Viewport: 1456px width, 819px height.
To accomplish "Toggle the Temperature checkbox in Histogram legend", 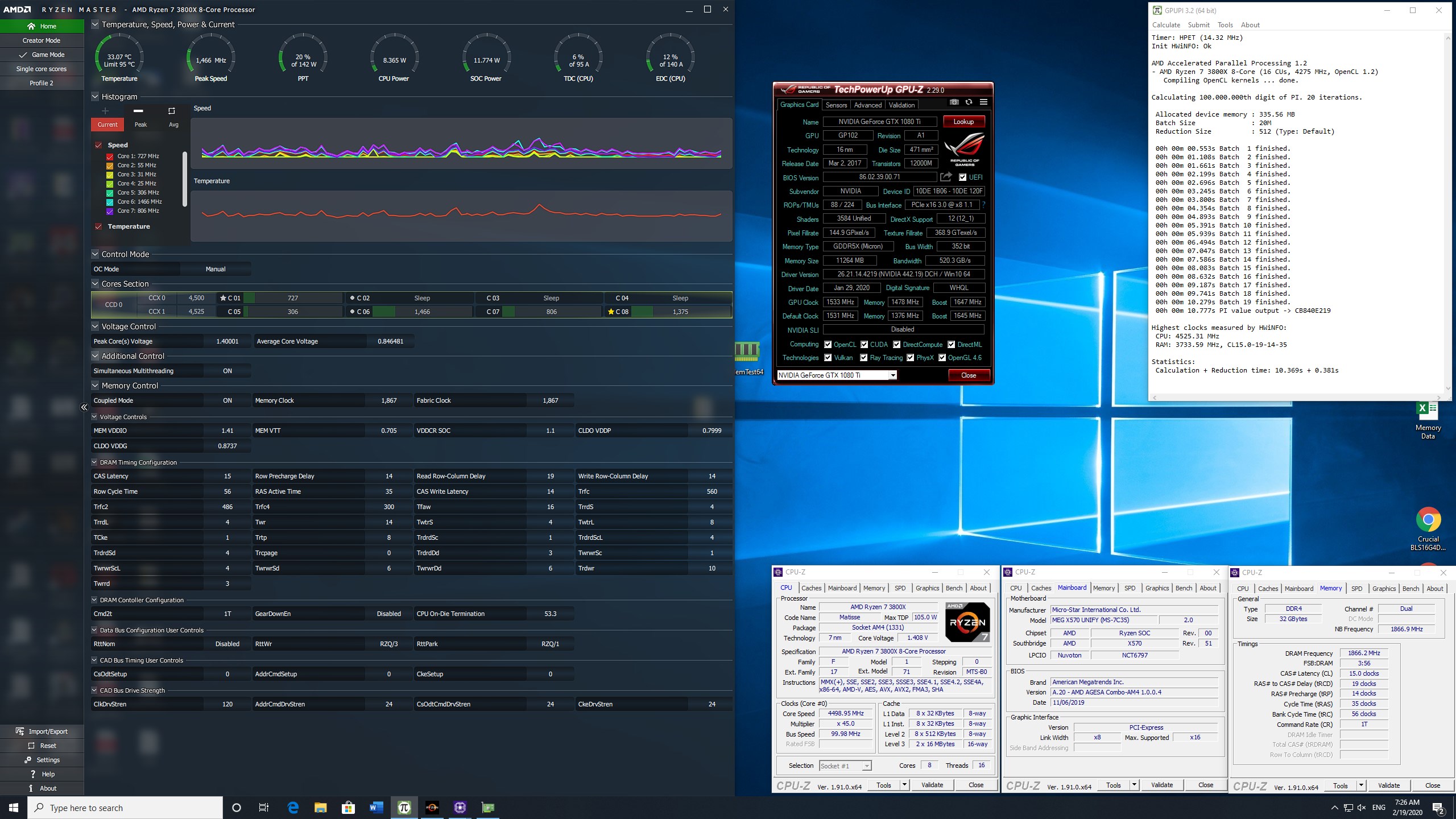I will (98, 226).
